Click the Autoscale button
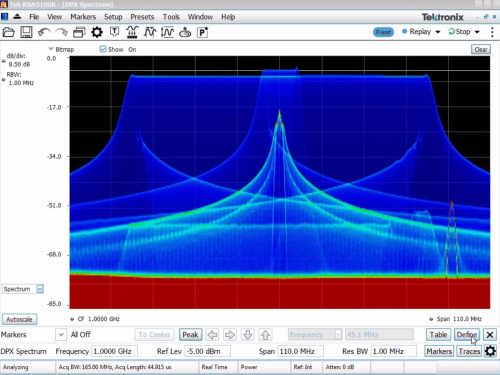 [x=19, y=319]
